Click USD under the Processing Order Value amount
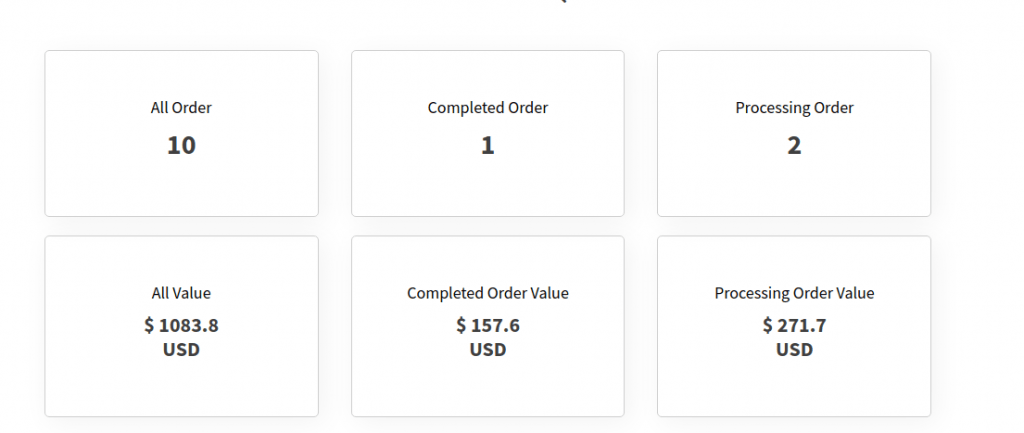The height and width of the screenshot is (433, 1024). point(794,350)
